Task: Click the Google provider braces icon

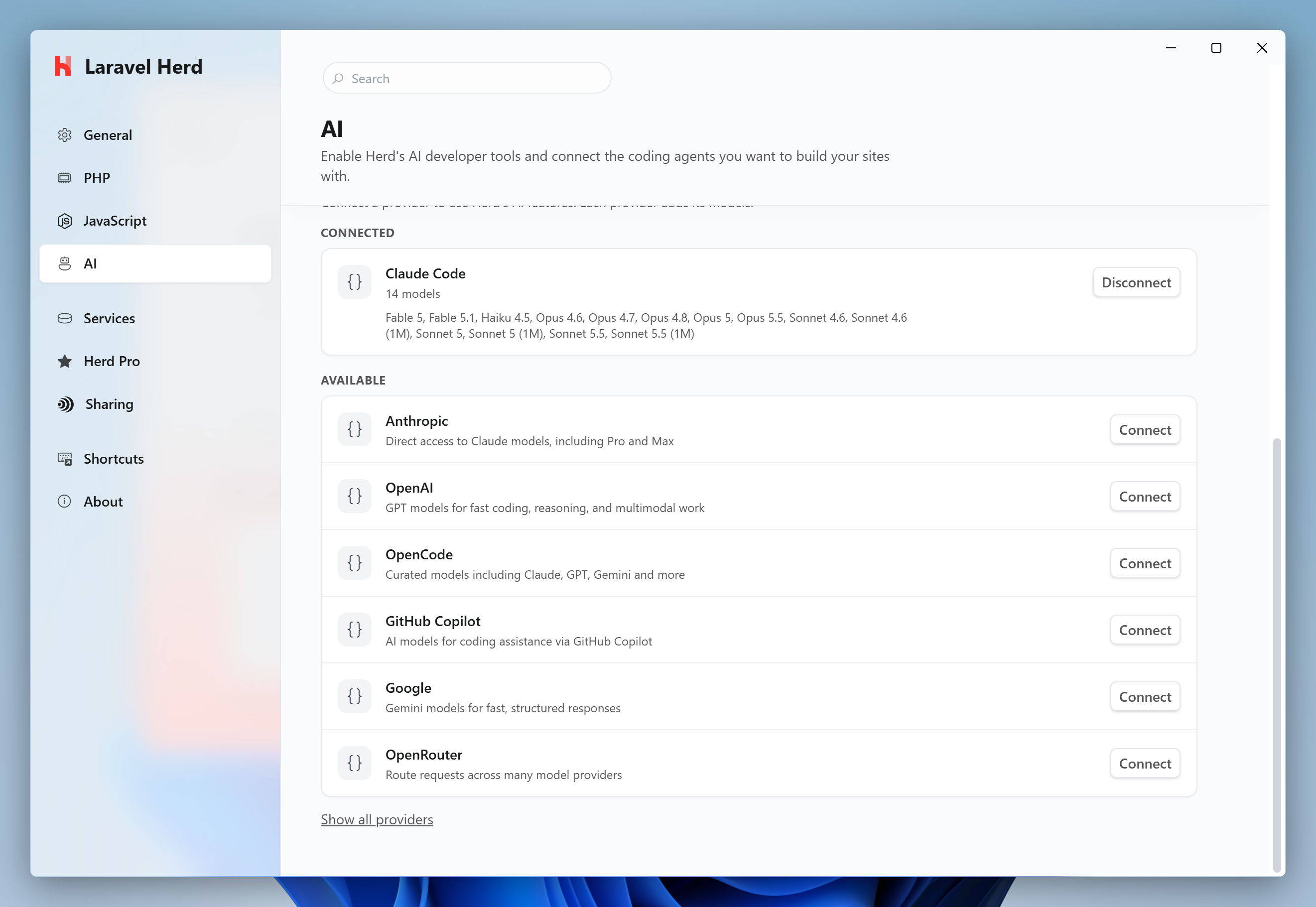Action: click(355, 697)
